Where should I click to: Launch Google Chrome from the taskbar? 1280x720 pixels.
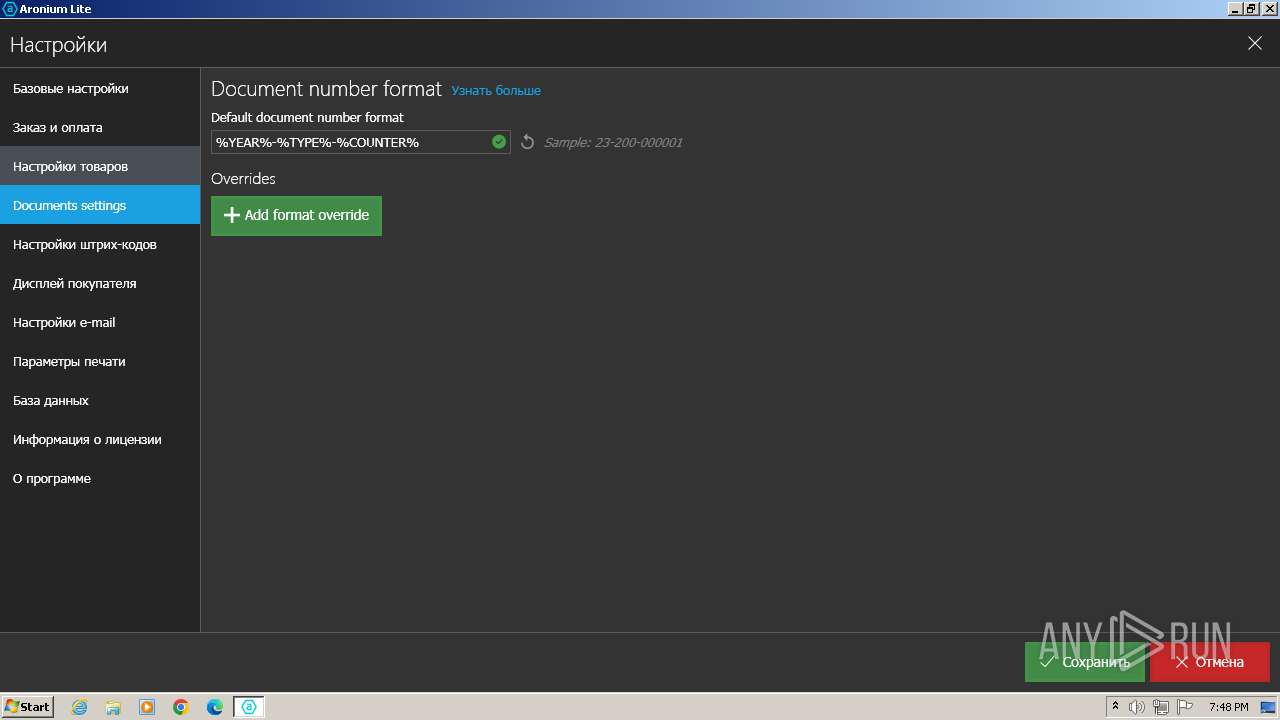(x=181, y=707)
